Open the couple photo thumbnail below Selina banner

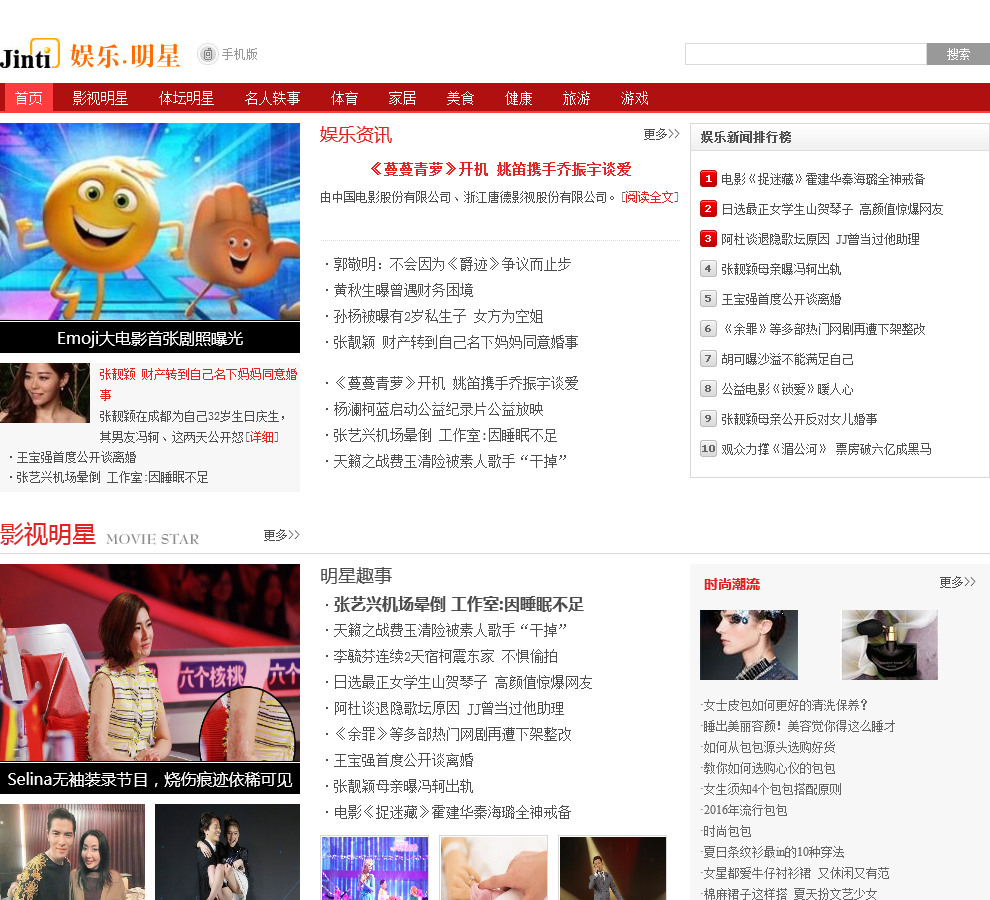pos(73,852)
